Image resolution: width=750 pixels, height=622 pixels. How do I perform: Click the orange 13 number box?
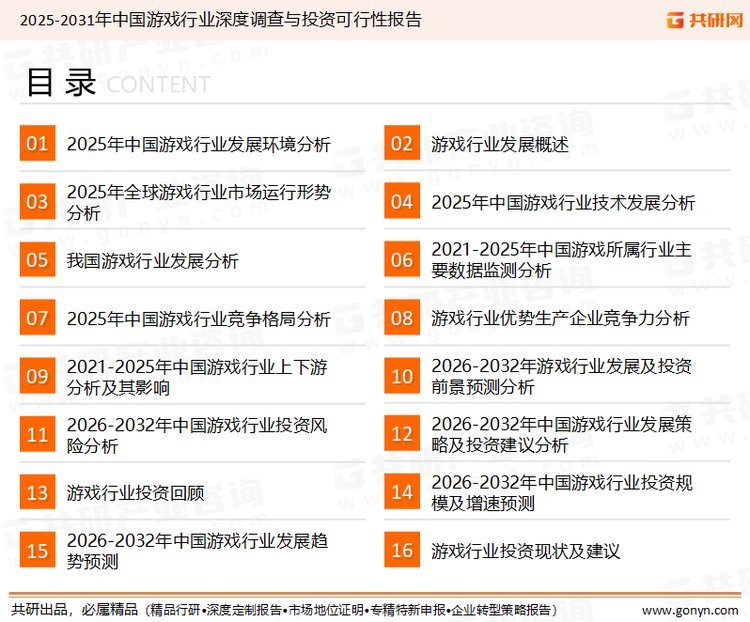point(37,492)
